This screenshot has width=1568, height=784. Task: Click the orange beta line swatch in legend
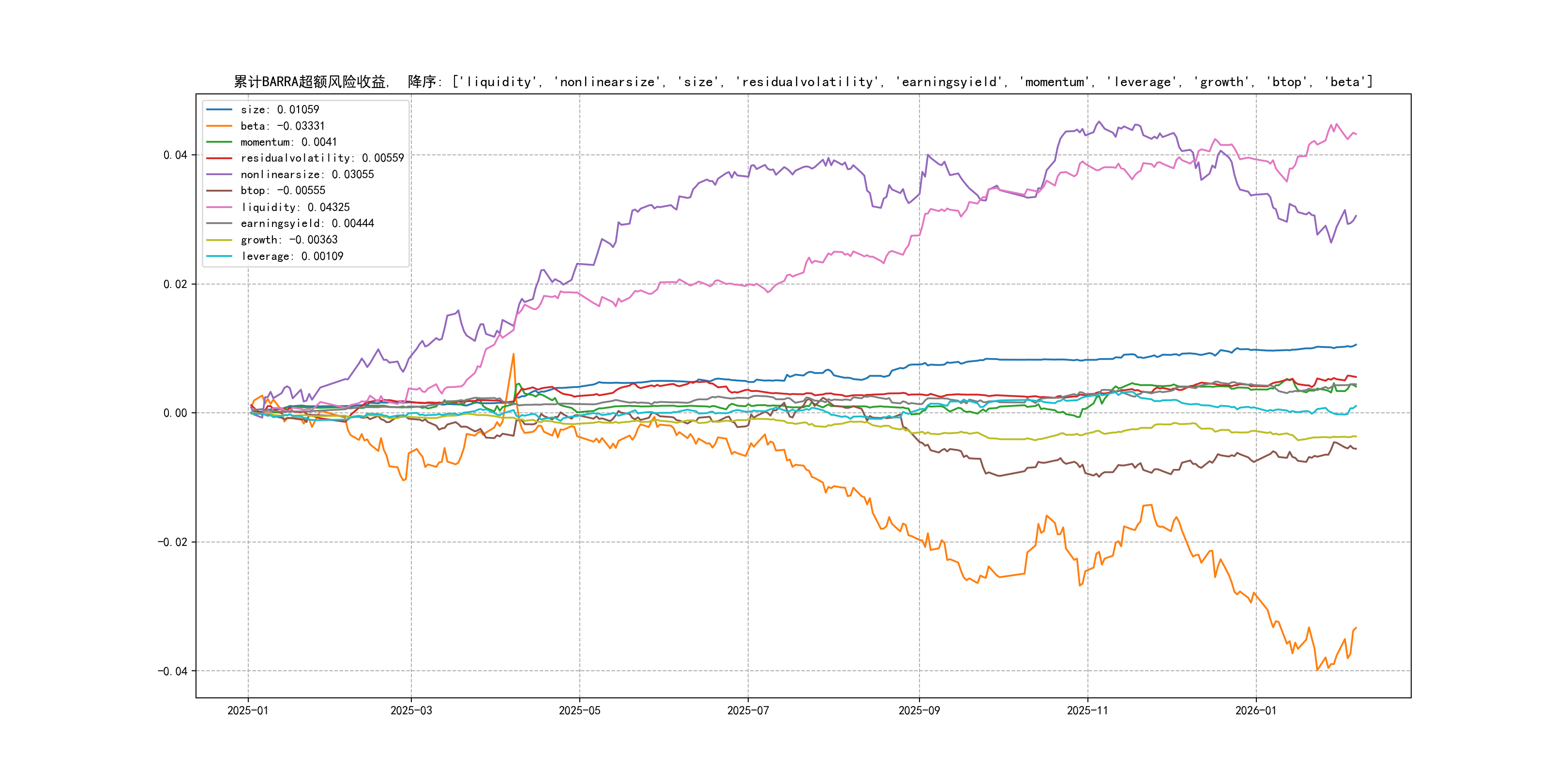click(x=219, y=126)
